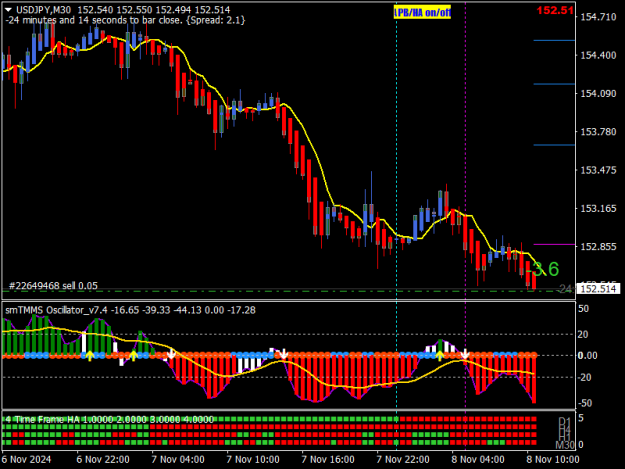Click the 154.710 price axis label
Viewport: 625px width, 469px height.
[598, 17]
